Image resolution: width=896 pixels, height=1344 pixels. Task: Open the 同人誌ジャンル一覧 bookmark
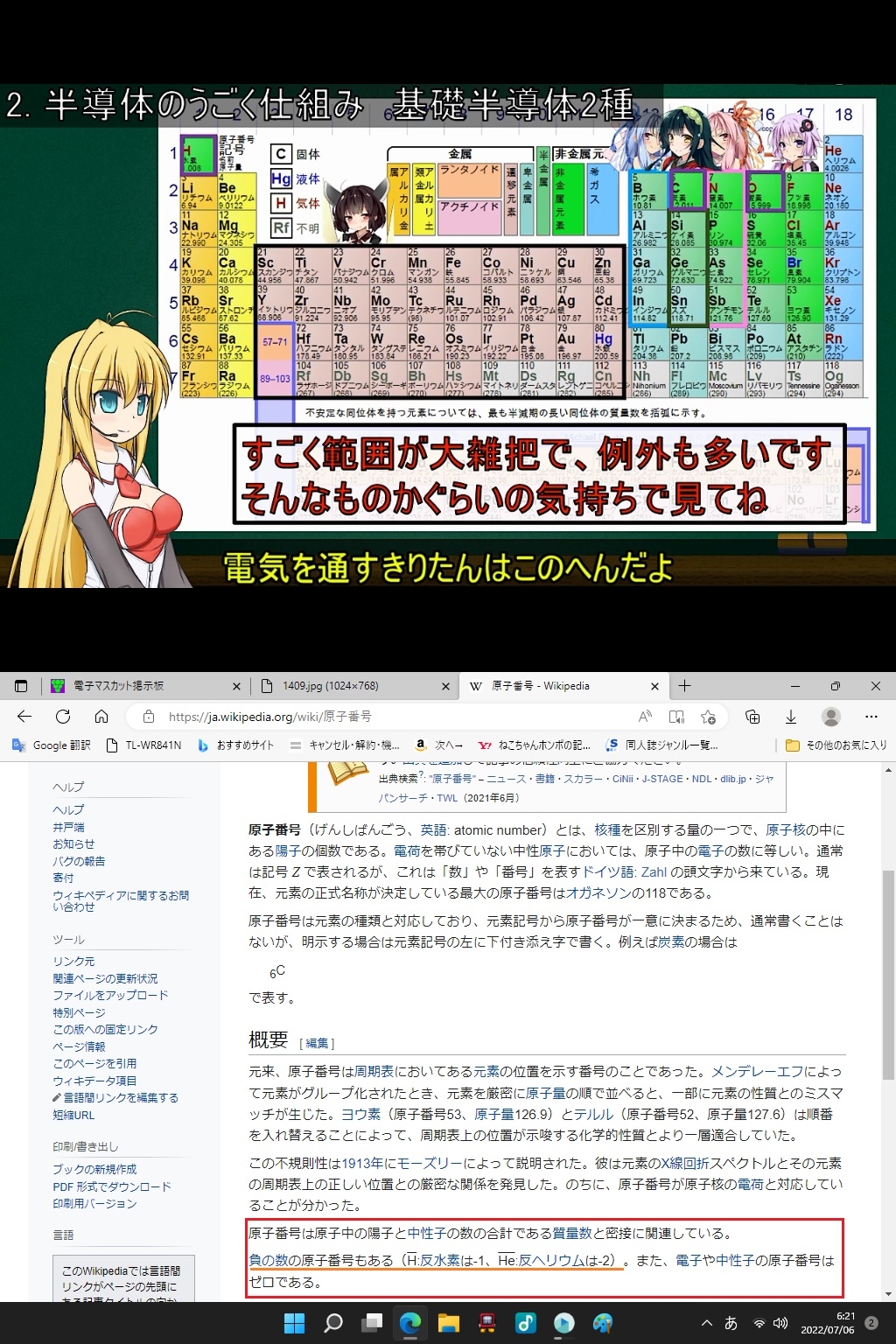pos(662,745)
